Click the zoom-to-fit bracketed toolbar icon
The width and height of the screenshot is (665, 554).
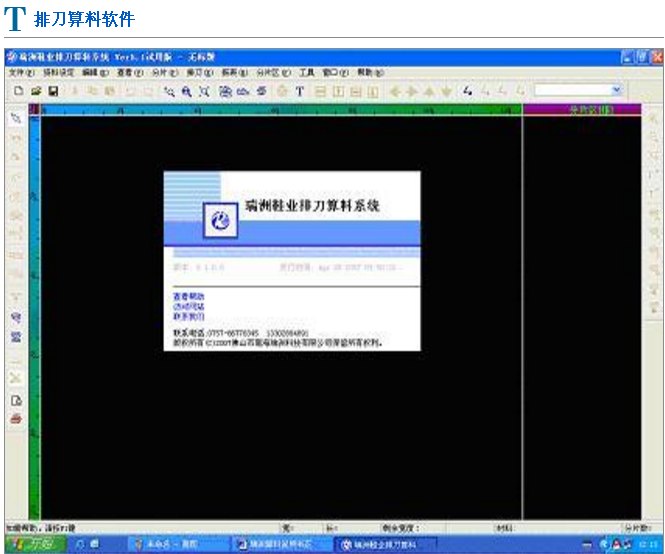point(204,91)
